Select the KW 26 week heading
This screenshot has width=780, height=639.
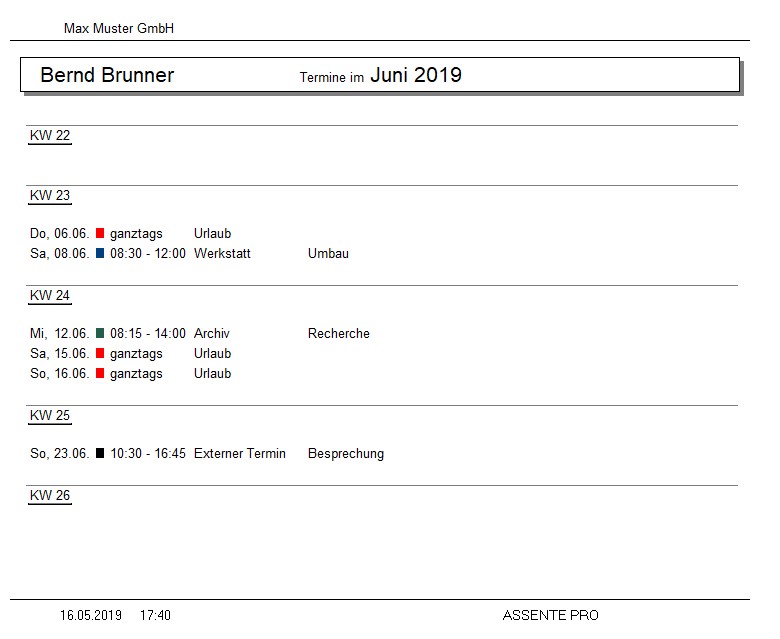pos(50,495)
